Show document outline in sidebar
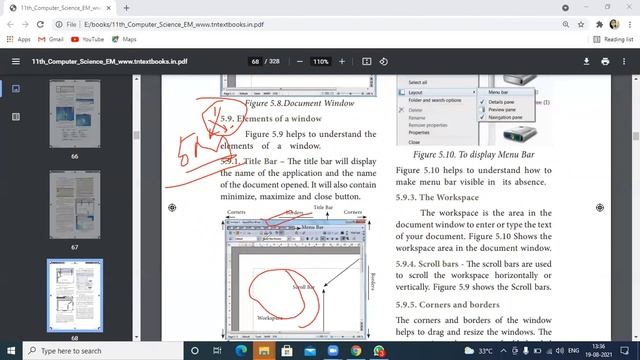 pyautogui.click(x=16, y=117)
